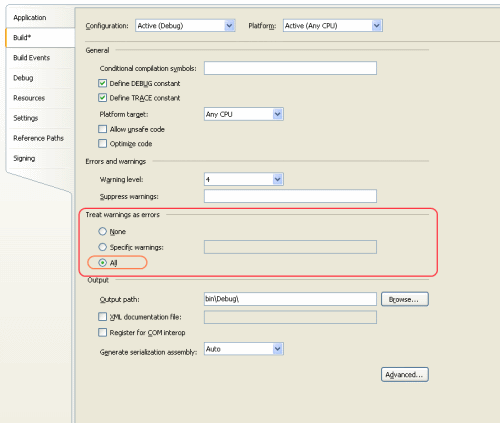Screen dimensions: 500x423
Task: Select None for treat warnings as errors
Action: tap(102, 231)
